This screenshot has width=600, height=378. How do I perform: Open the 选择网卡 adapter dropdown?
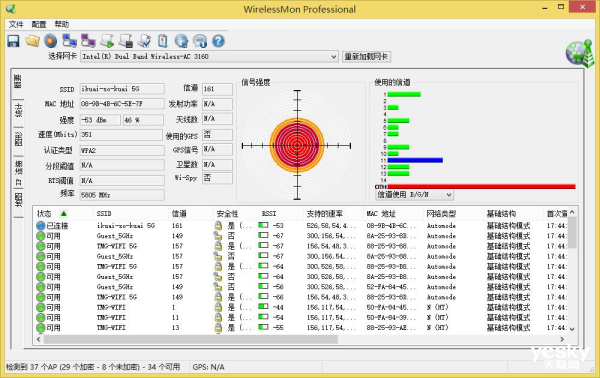pyautogui.click(x=209, y=57)
